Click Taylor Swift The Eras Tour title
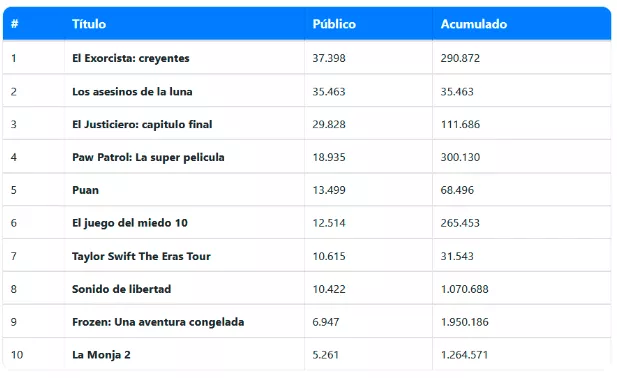Image resolution: width=617 pixels, height=378 pixels. coord(141,256)
